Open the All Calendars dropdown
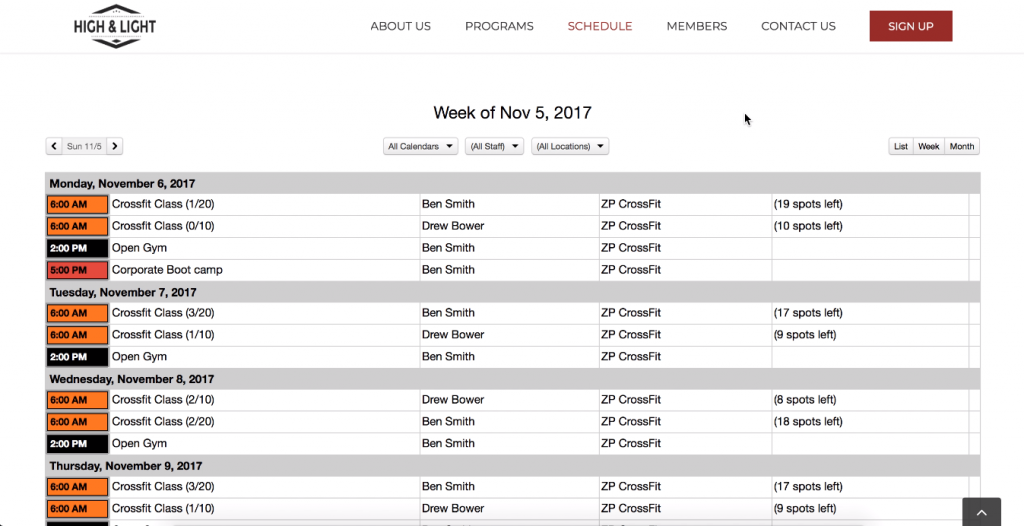 click(421, 146)
